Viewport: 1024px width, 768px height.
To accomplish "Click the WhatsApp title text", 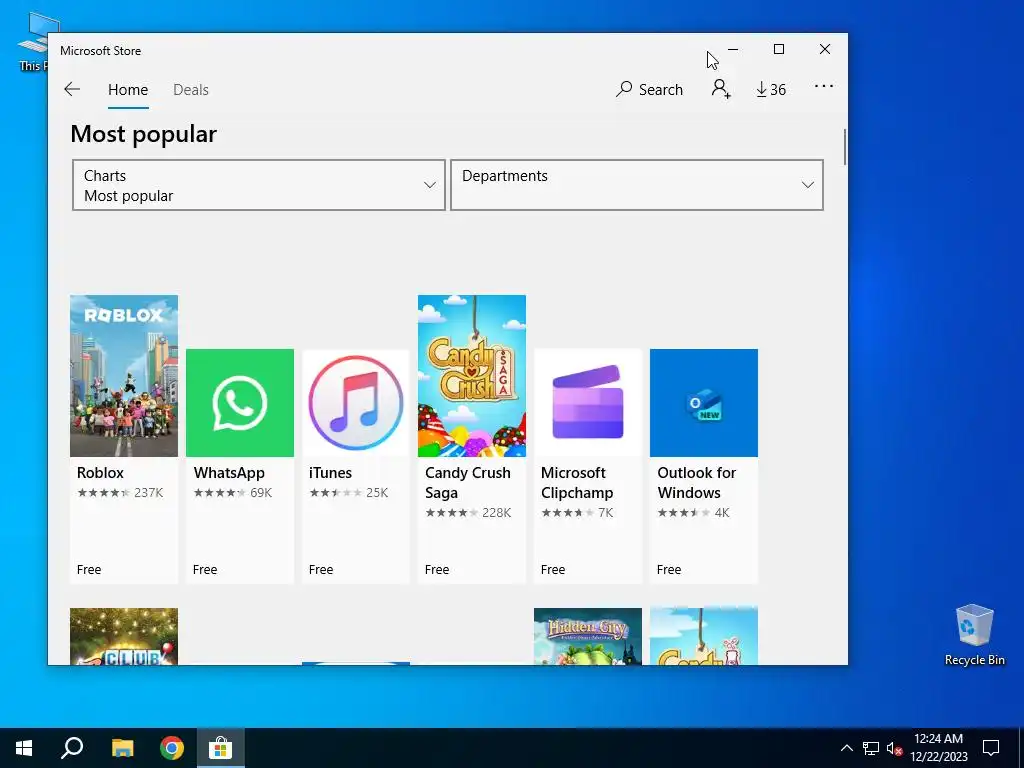I will 229,473.
